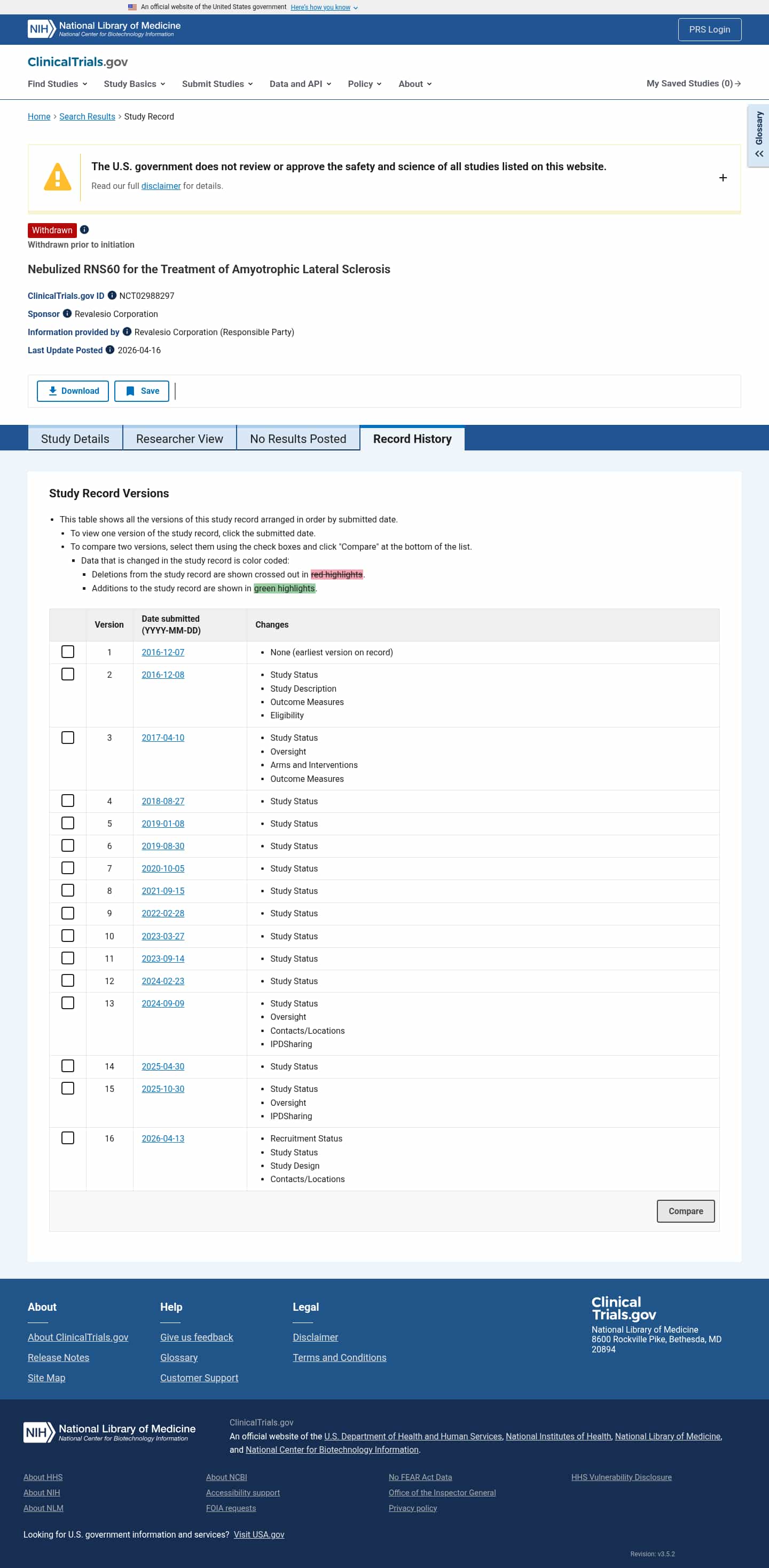Expand the Find Studies menu
The width and height of the screenshot is (769, 1568).
57,84
